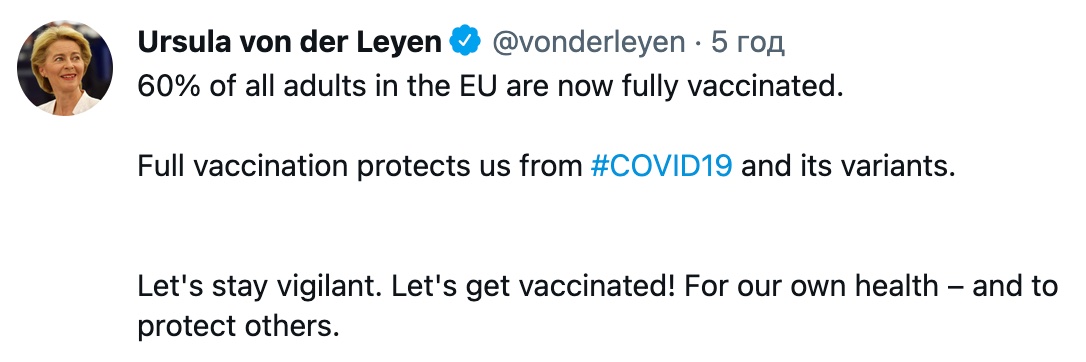The image size is (1086, 362).
Task: Click the separator dot before timestamp
Action: 698,44
